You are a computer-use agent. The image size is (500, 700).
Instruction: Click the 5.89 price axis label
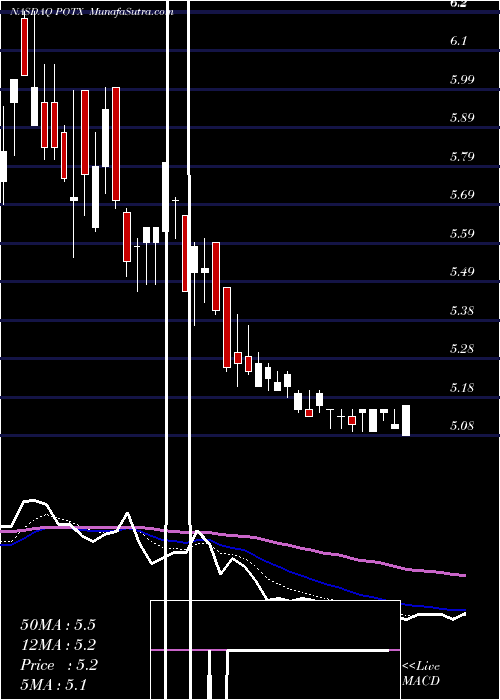462,118
